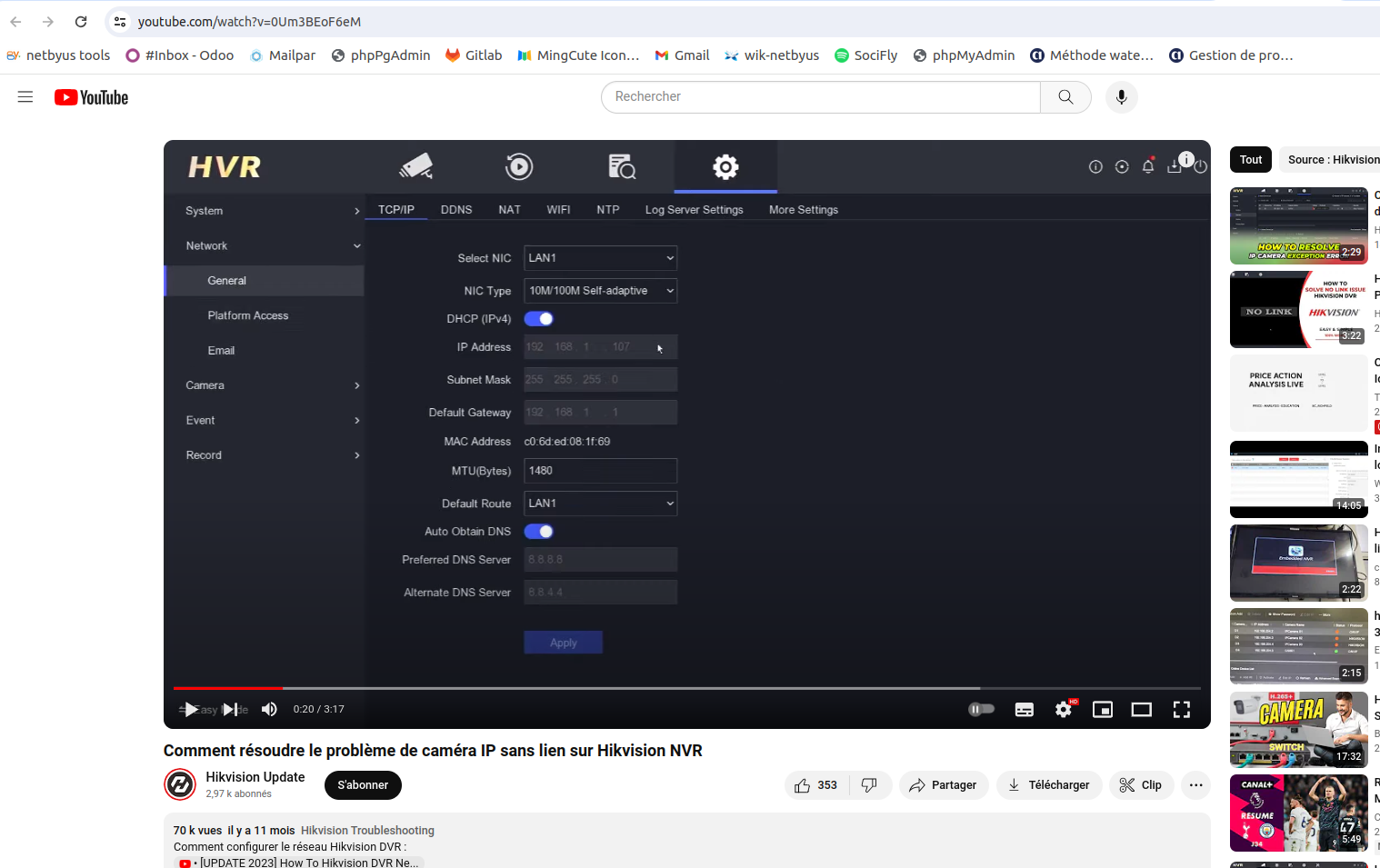Seek on the video progress bar
This screenshot has width=1380, height=868.
point(687,688)
